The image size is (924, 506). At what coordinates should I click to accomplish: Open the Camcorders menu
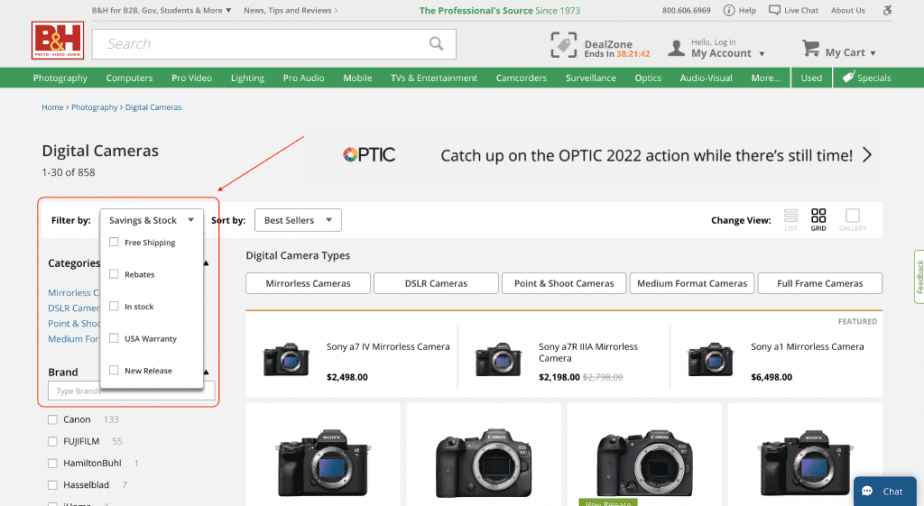point(521,78)
